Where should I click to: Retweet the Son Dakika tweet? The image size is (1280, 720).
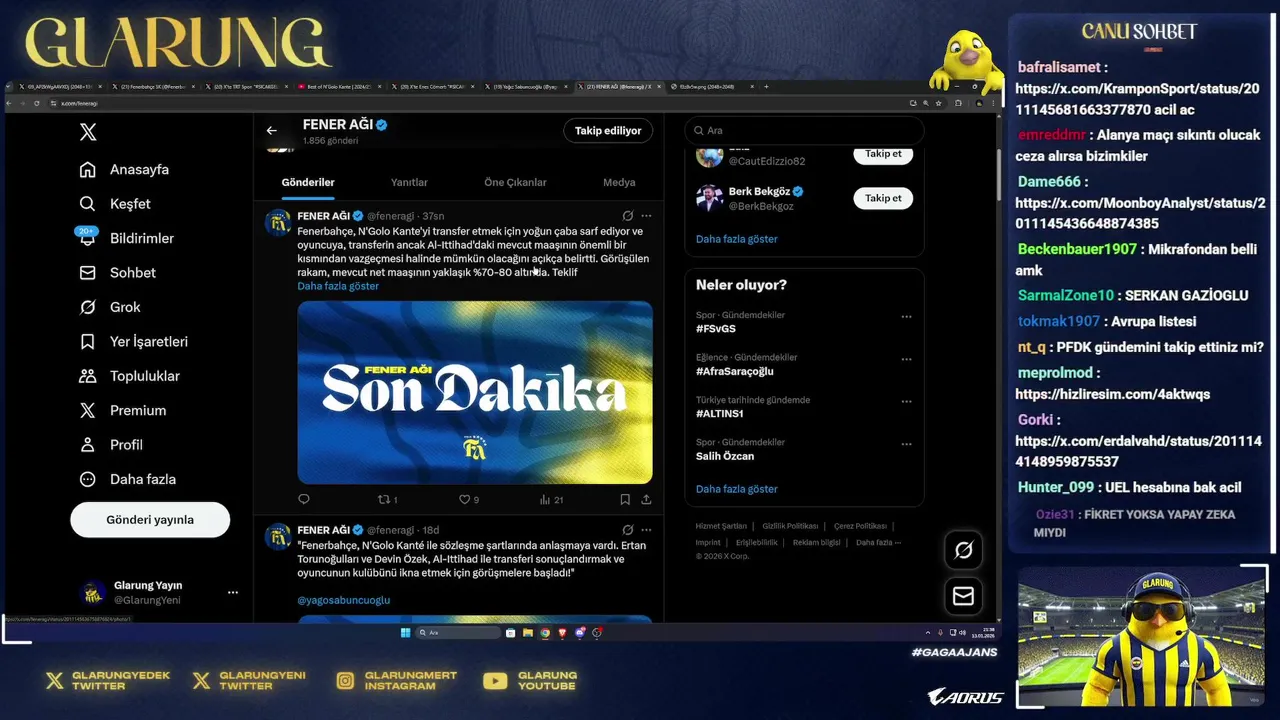386,499
